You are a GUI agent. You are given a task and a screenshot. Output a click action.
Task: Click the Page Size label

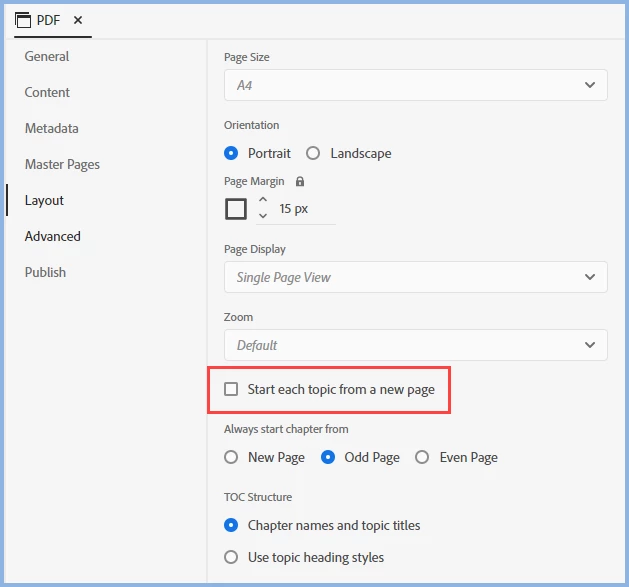point(247,57)
